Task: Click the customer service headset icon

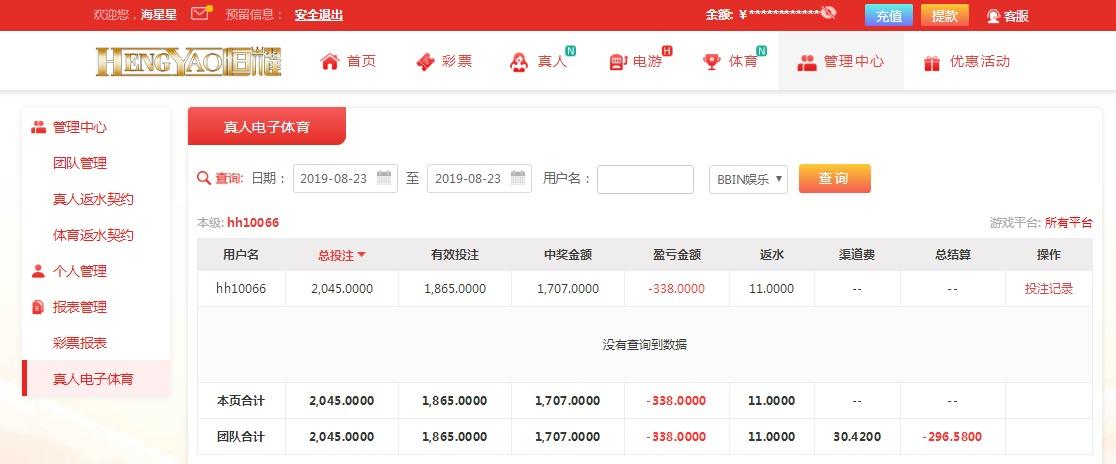Action: pos(994,16)
